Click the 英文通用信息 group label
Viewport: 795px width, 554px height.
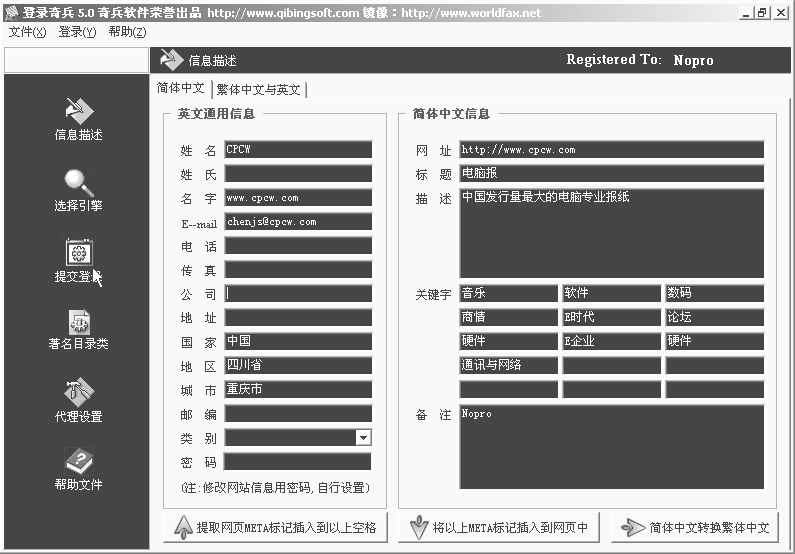(216, 114)
